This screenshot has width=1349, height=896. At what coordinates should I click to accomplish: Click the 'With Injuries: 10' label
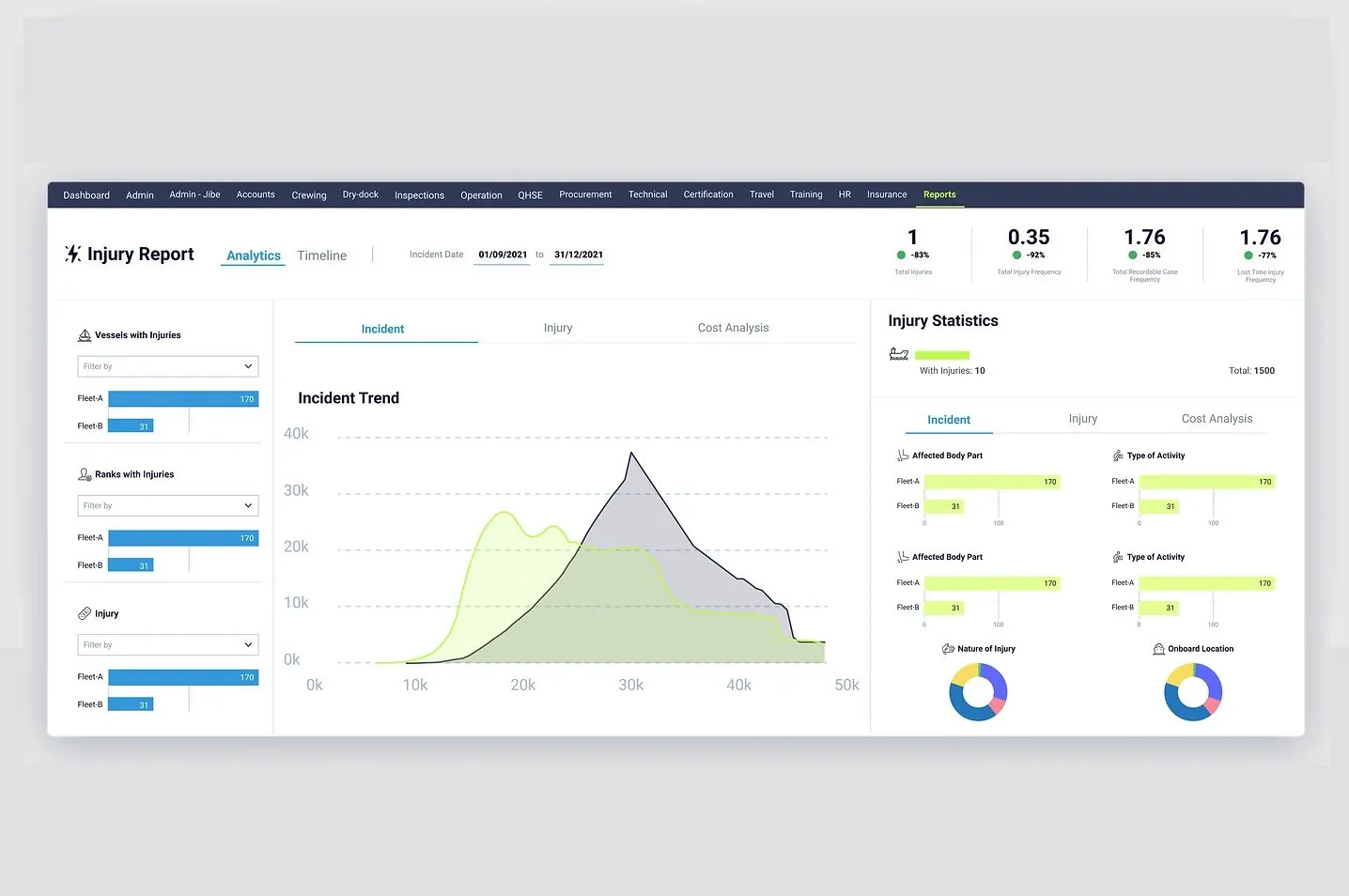[952, 371]
